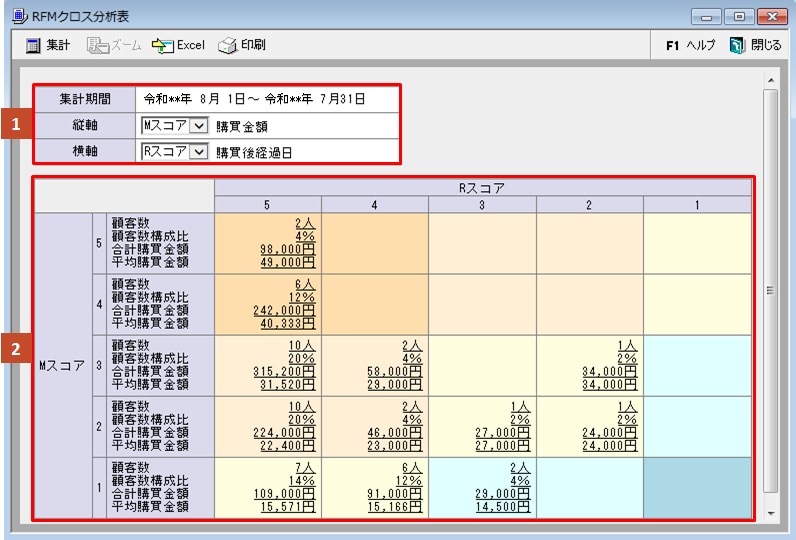Click the 40,333円 average link
Viewport: 796px width, 540px height.
(288, 323)
